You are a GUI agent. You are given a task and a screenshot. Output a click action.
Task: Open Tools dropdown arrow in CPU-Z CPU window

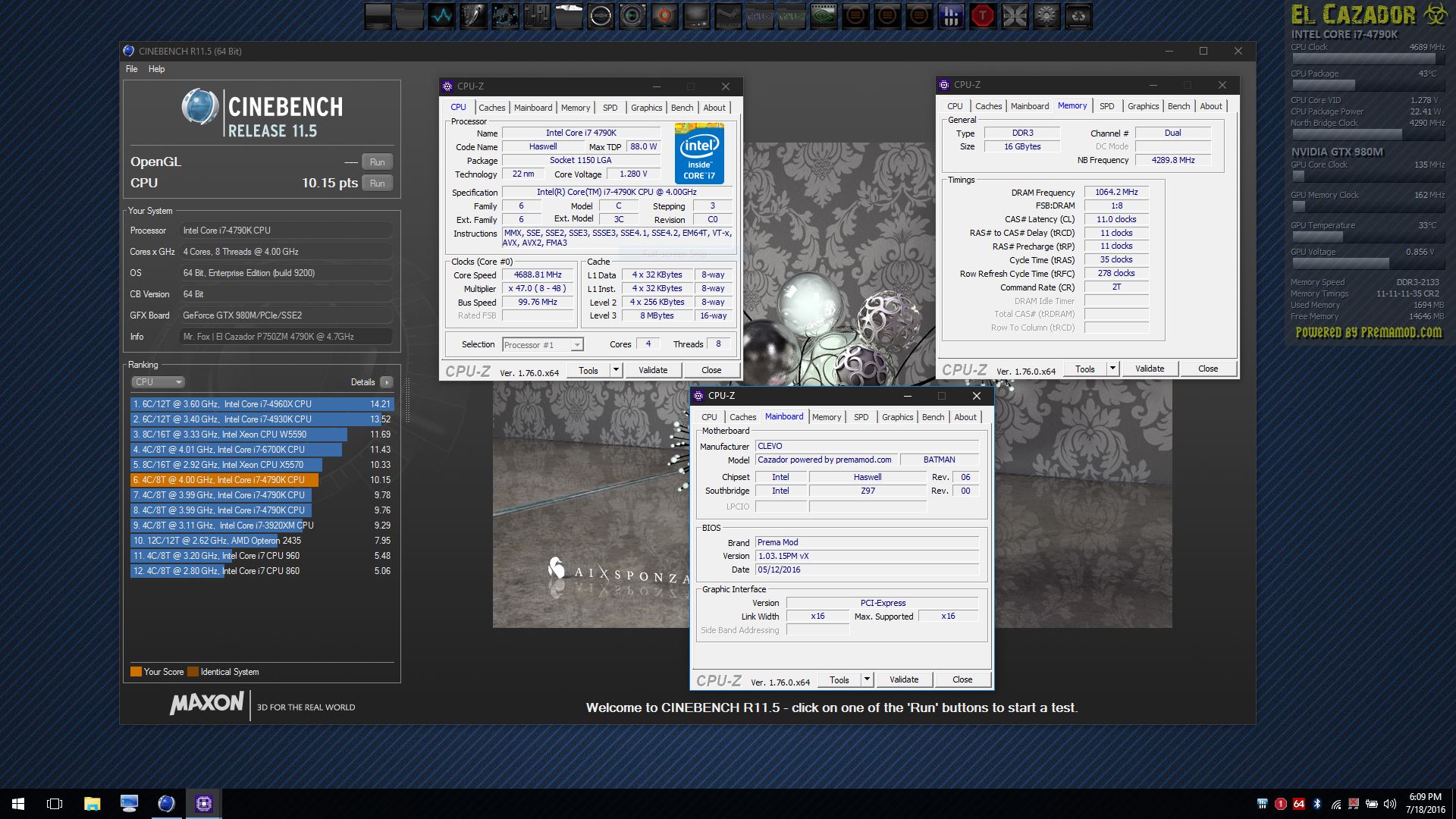[616, 370]
